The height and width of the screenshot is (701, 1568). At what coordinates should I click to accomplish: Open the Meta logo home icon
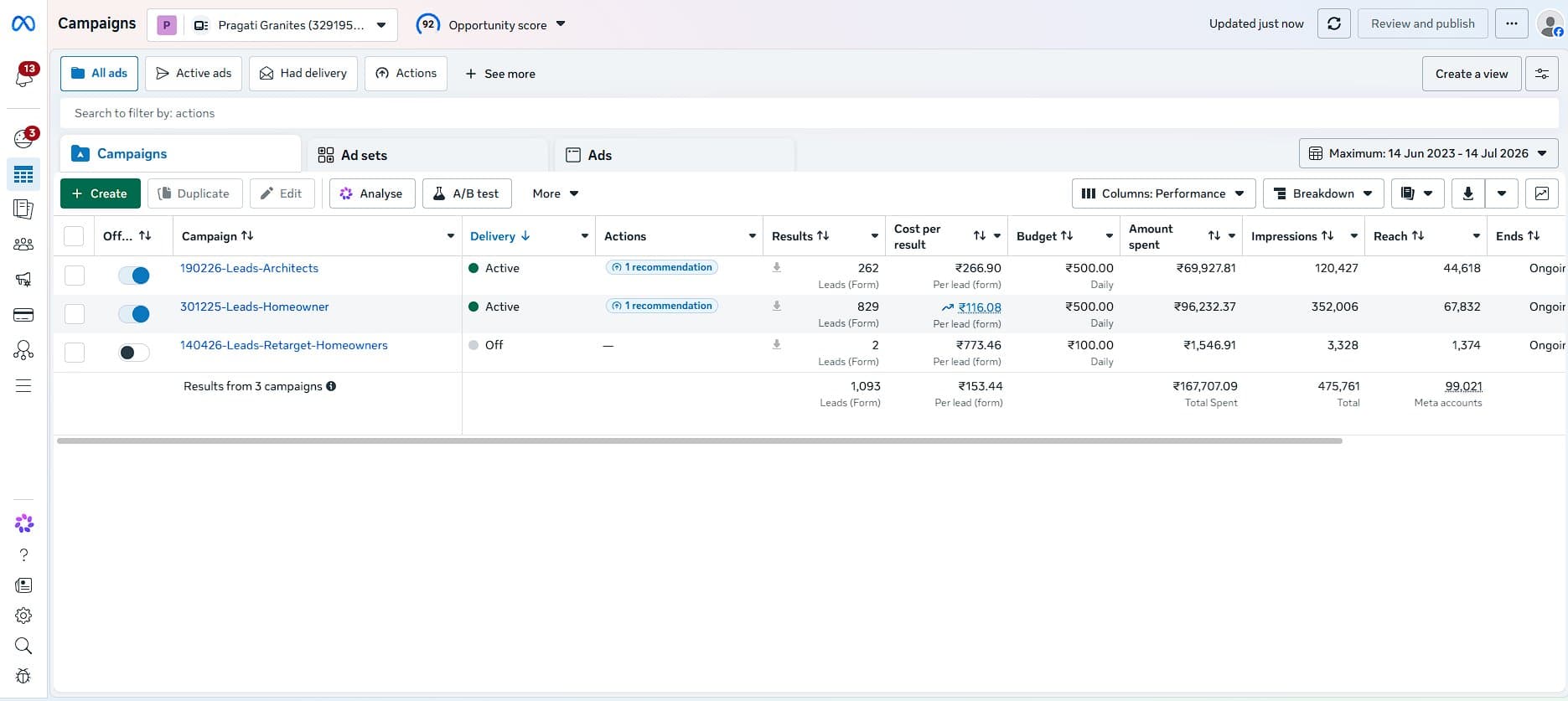(x=23, y=23)
